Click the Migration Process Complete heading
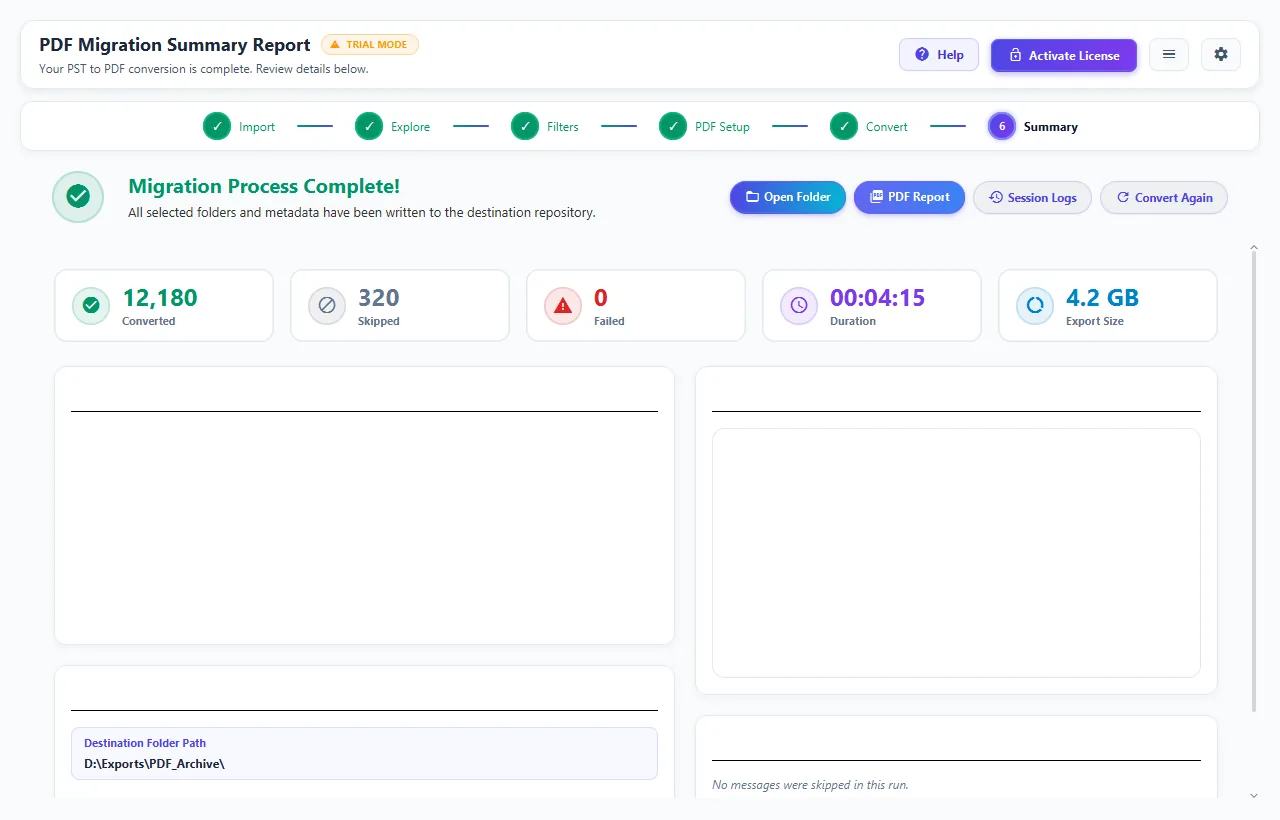This screenshot has width=1280, height=820. [x=264, y=187]
